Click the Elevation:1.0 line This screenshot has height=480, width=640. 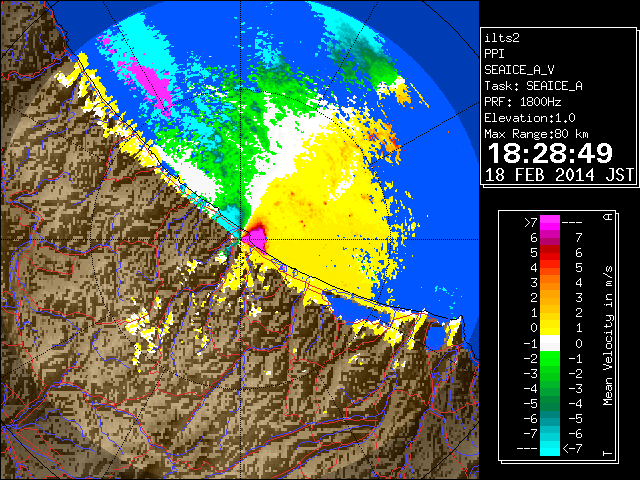(530, 118)
